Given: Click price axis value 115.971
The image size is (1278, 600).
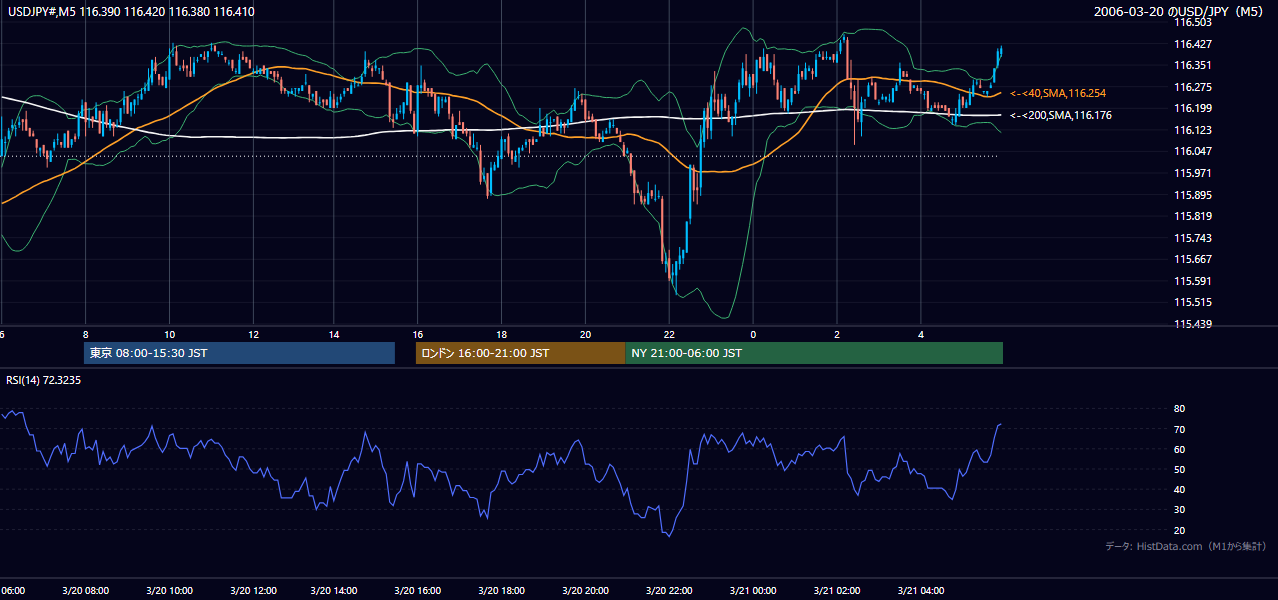Looking at the screenshot, I should tap(1192, 173).
